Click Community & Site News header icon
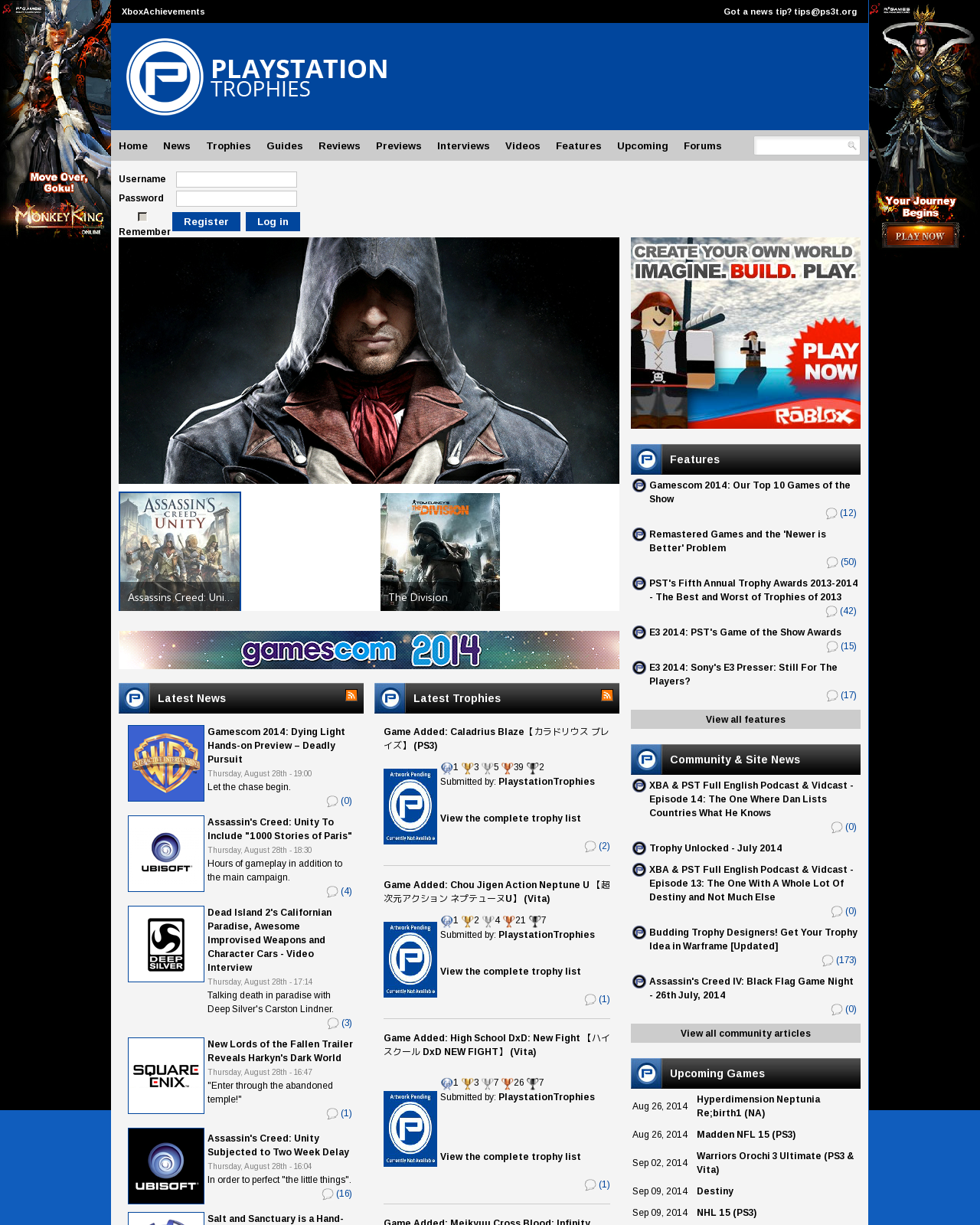Screen dimensions: 980x1225 click(x=646, y=759)
